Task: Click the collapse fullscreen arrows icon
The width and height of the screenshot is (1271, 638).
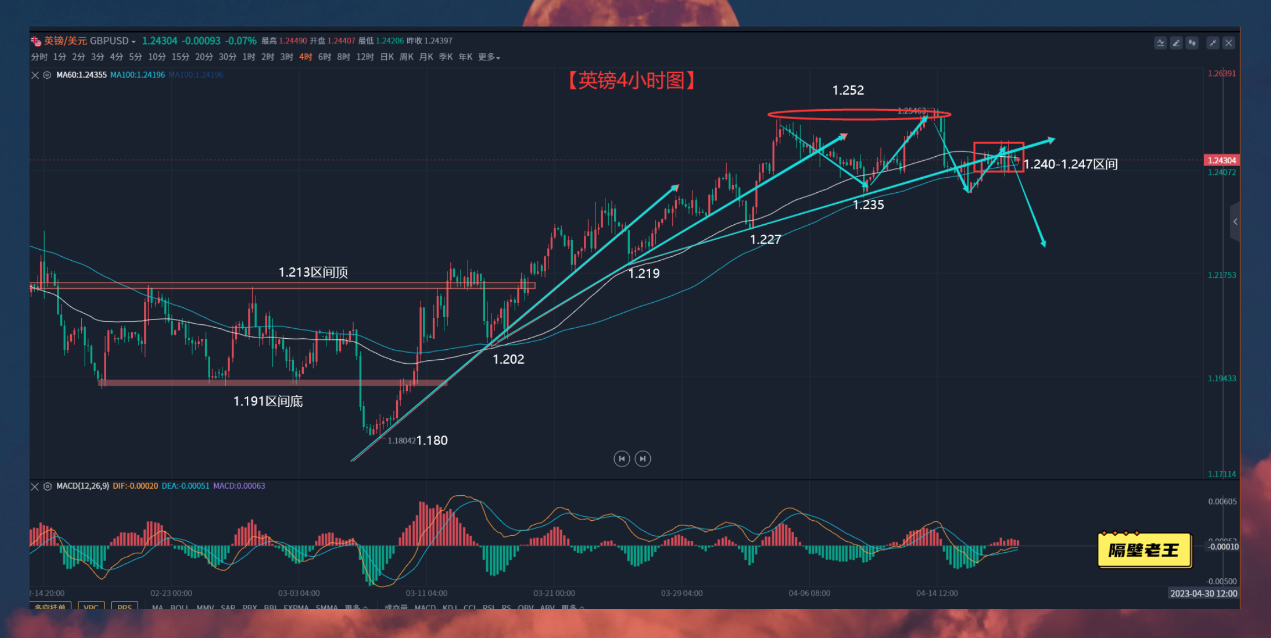Action: click(1213, 43)
